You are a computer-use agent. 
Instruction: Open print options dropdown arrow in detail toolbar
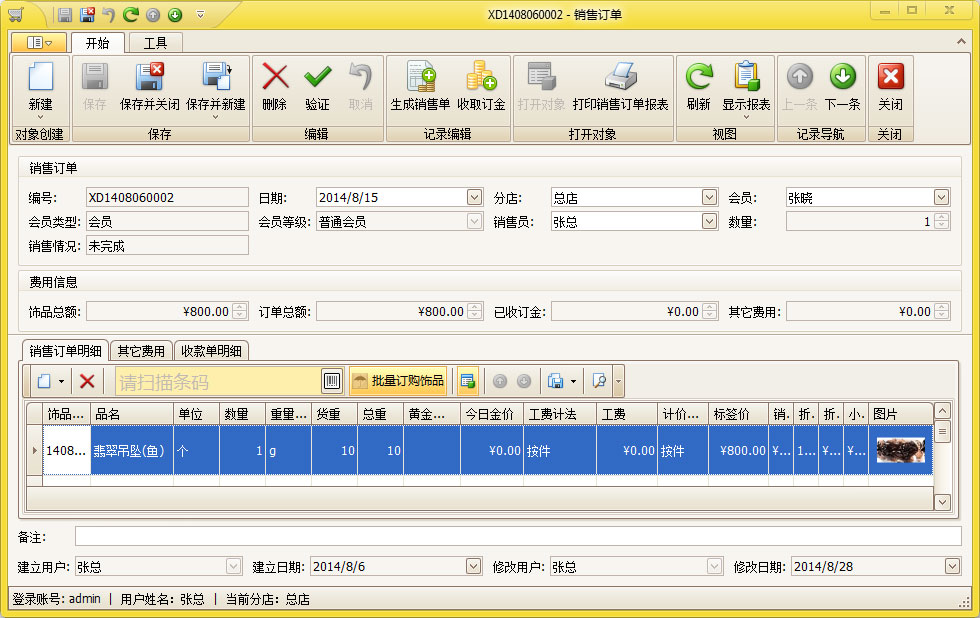coord(573,381)
